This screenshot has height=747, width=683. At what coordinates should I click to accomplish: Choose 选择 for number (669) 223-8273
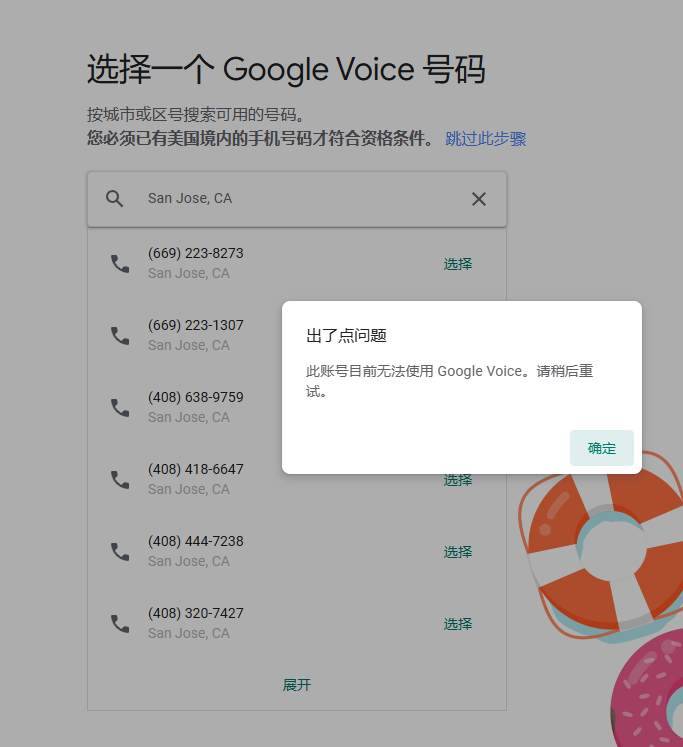[458, 264]
